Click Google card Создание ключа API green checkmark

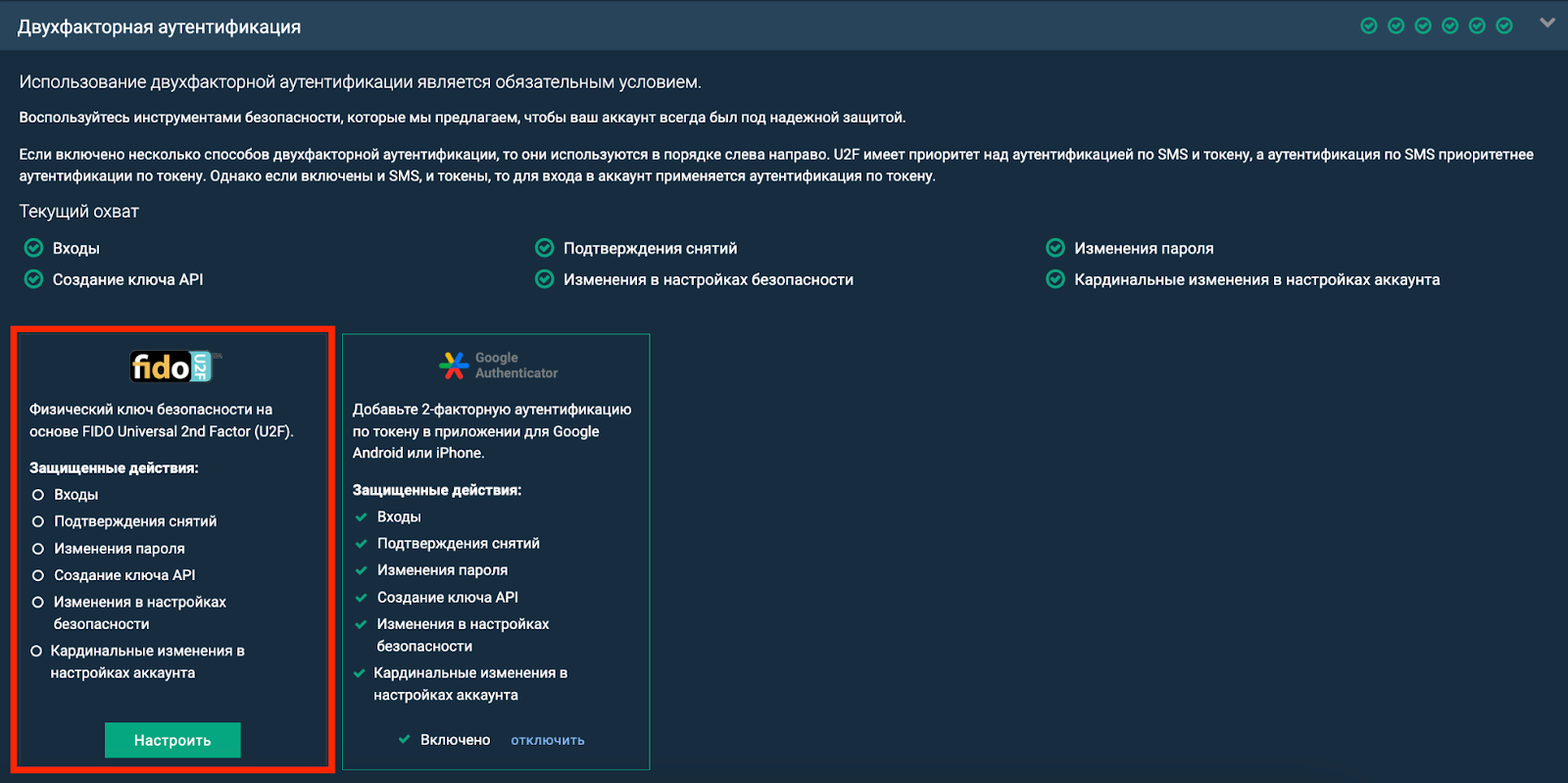(x=361, y=597)
